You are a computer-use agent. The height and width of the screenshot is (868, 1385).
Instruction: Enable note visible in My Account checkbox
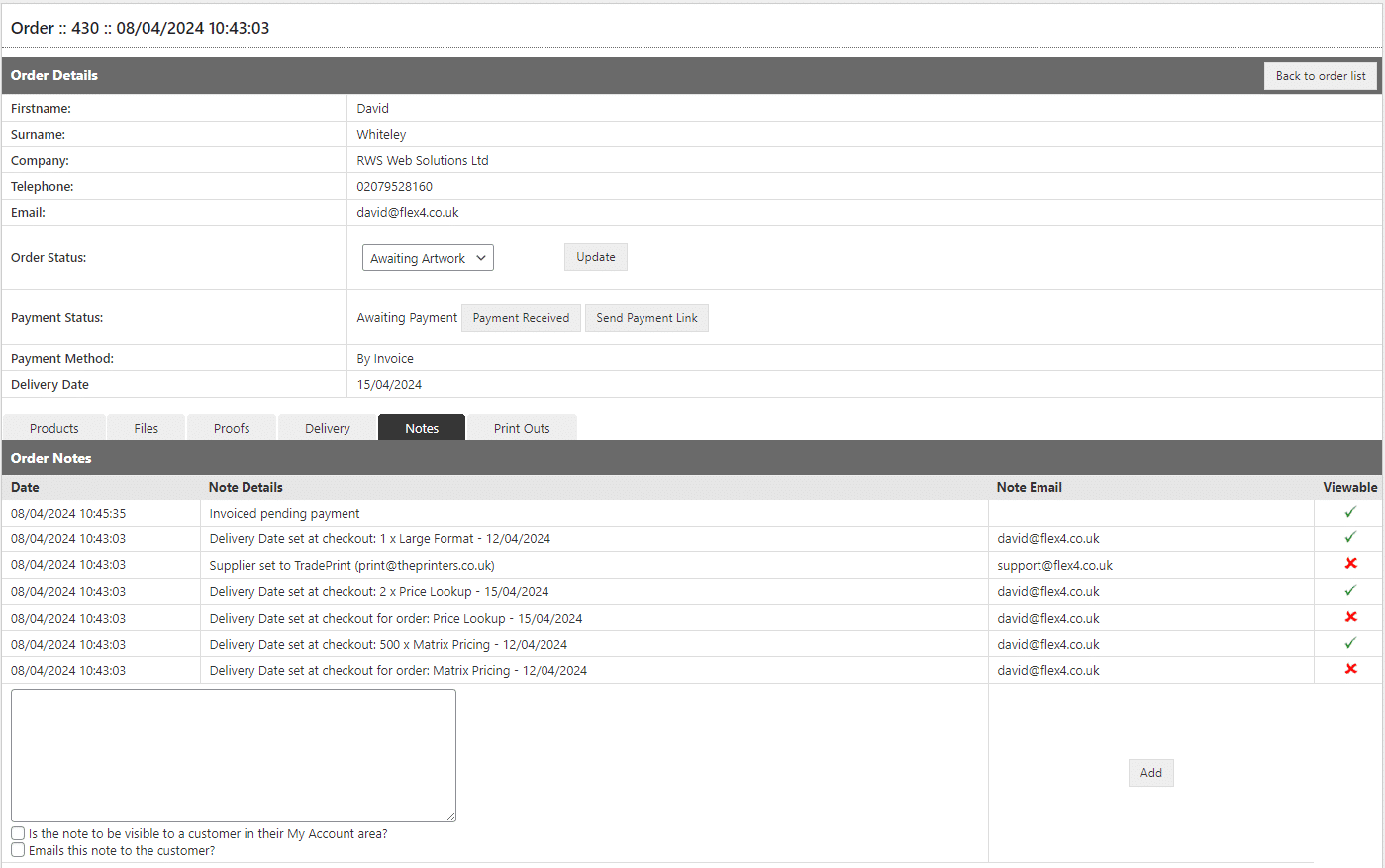pos(18,833)
